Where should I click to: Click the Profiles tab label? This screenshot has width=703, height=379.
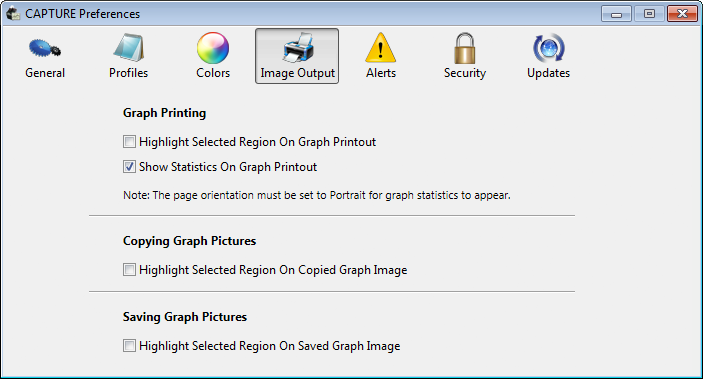tap(129, 73)
